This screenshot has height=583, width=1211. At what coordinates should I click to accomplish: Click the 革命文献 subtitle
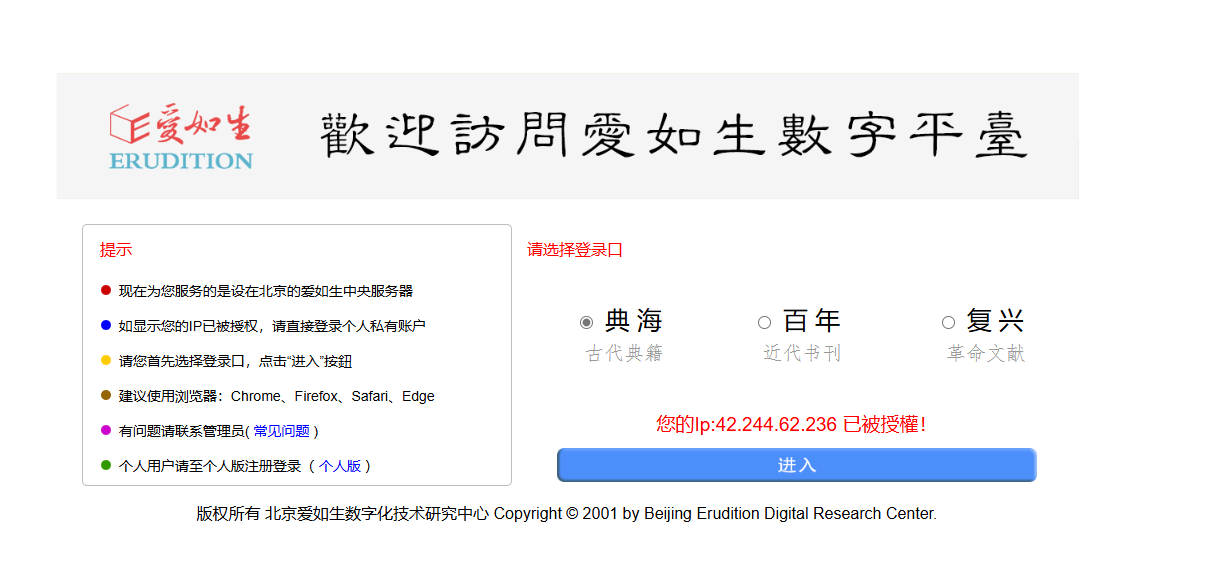987,354
